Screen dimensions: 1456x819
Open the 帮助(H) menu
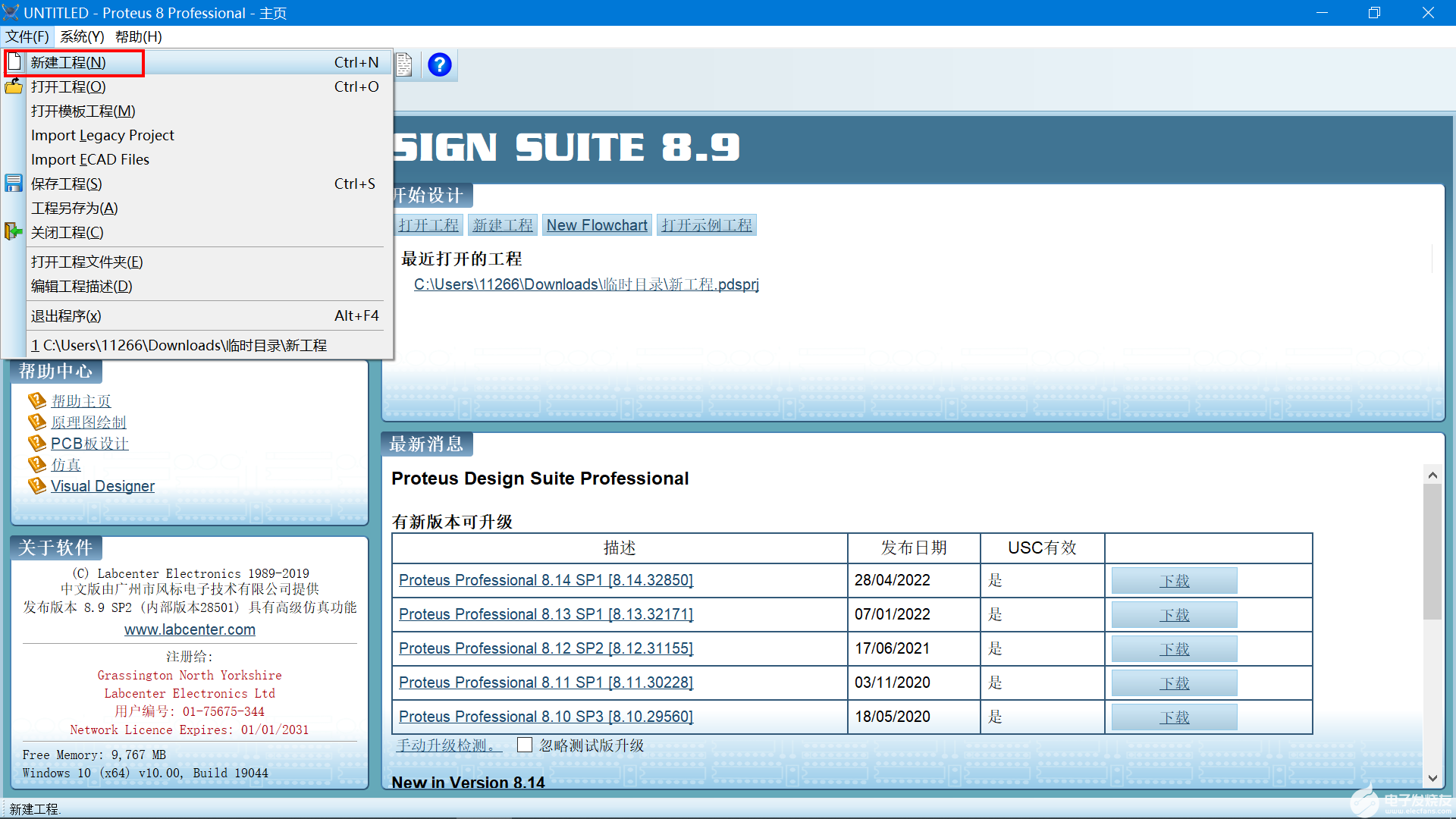click(x=137, y=36)
